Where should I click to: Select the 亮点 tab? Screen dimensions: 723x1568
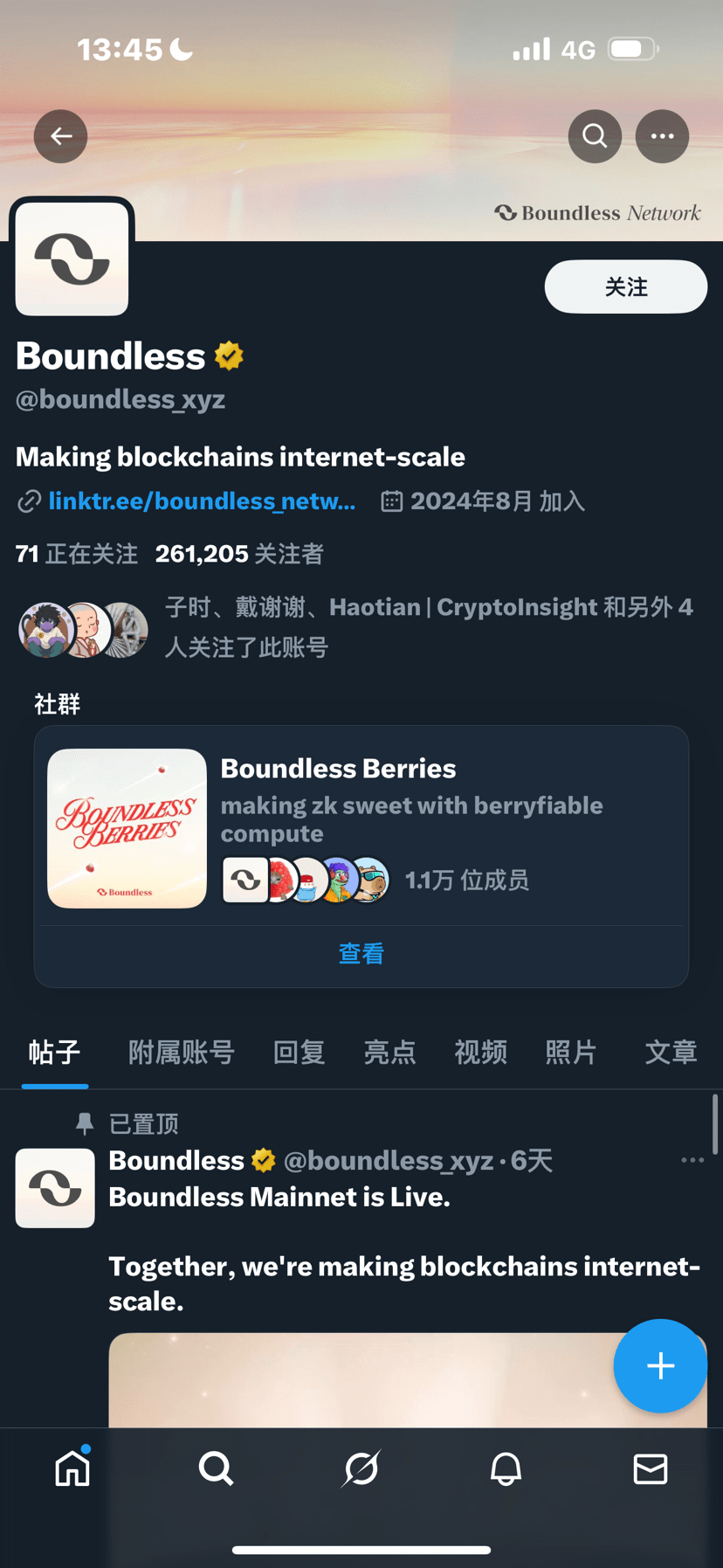pos(389,1052)
